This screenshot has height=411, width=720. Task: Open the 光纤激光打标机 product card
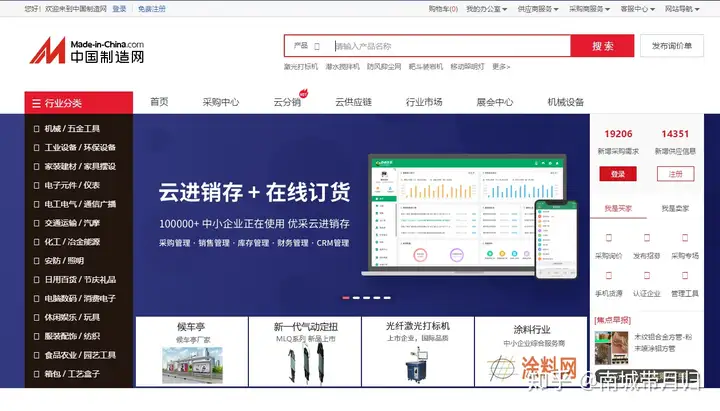418,352
